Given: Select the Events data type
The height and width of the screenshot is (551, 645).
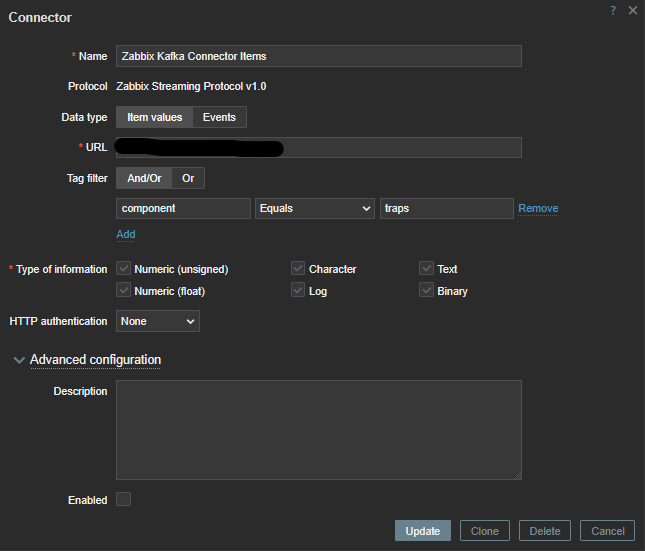Looking at the screenshot, I should click(219, 117).
